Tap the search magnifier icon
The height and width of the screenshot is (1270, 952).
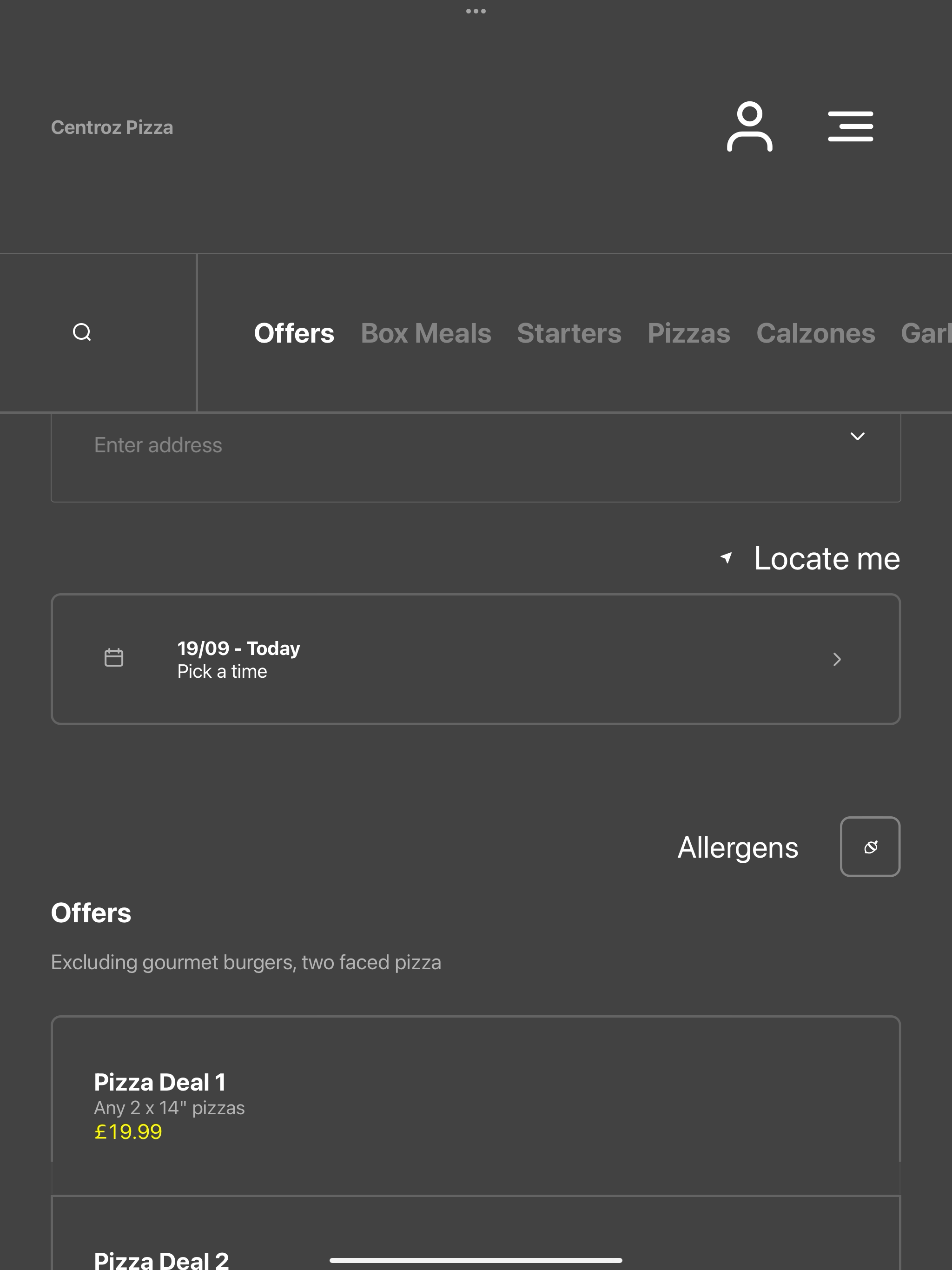click(x=82, y=332)
